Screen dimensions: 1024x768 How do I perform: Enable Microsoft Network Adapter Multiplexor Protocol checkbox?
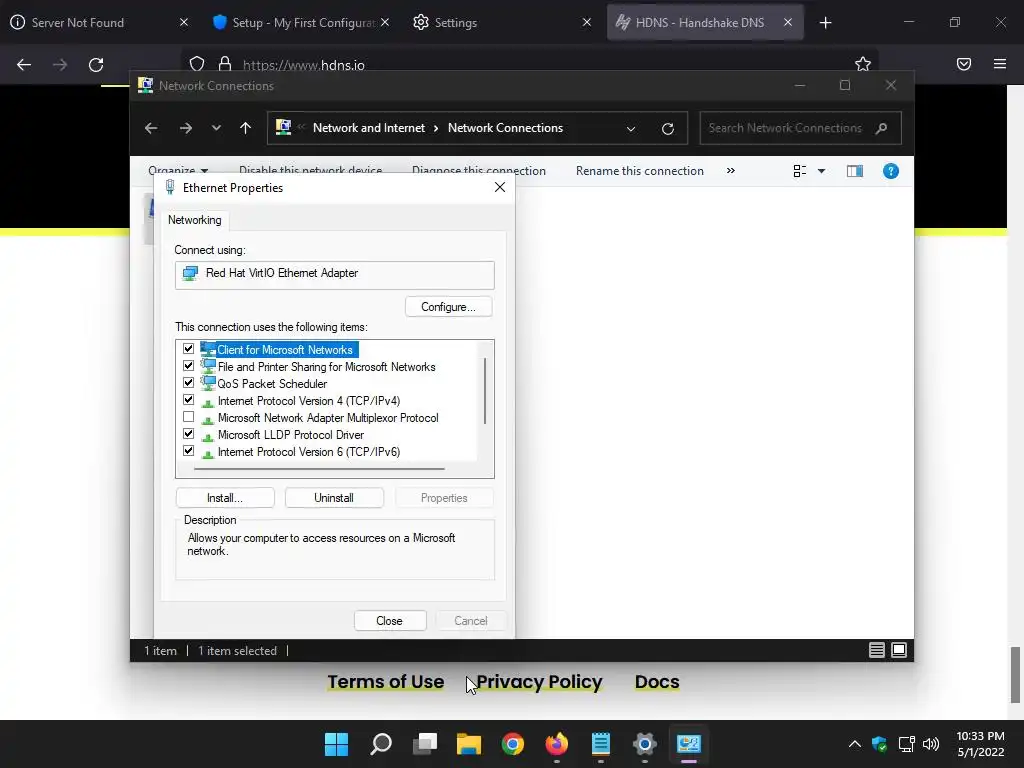189,417
